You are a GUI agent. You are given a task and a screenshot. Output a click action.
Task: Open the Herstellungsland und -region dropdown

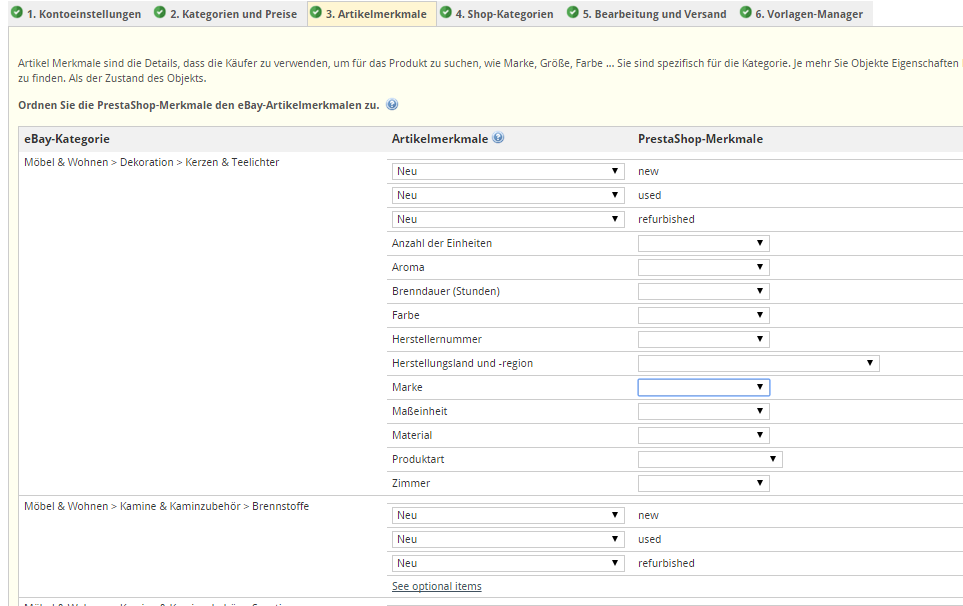pyautogui.click(x=758, y=363)
